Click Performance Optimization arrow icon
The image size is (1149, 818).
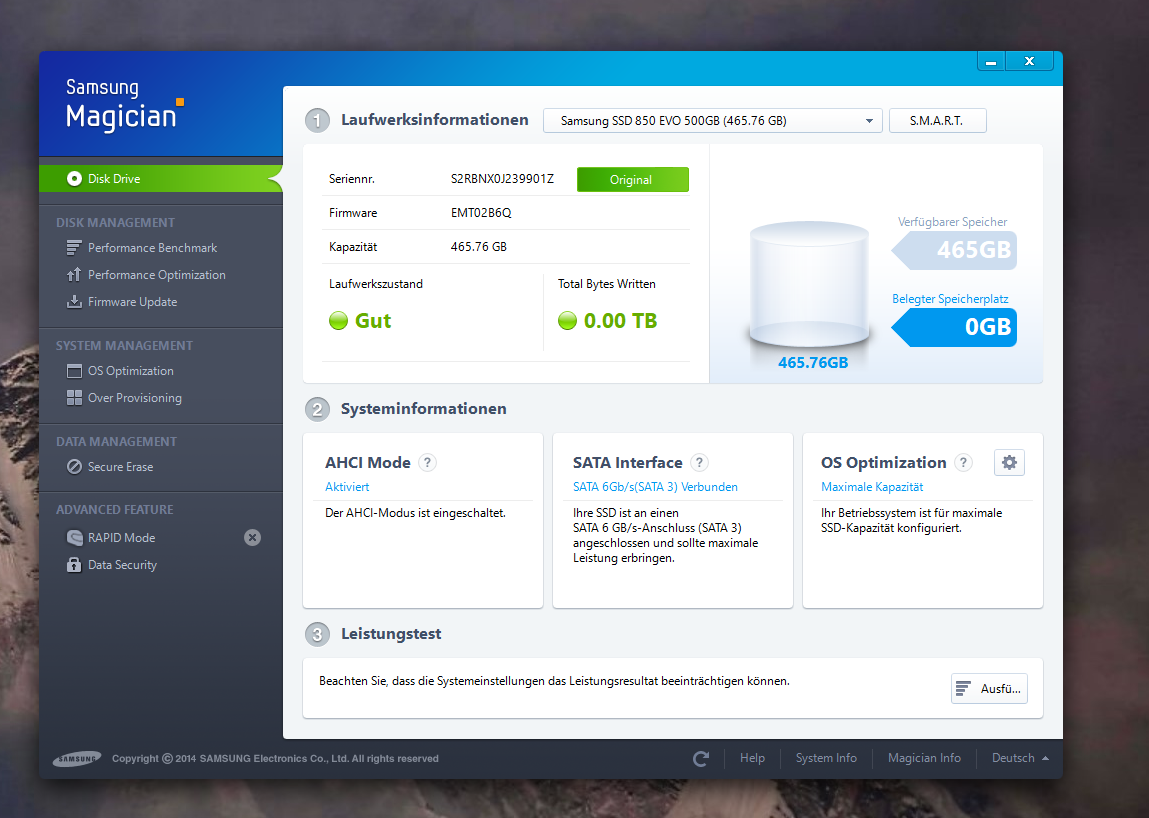click(74, 275)
